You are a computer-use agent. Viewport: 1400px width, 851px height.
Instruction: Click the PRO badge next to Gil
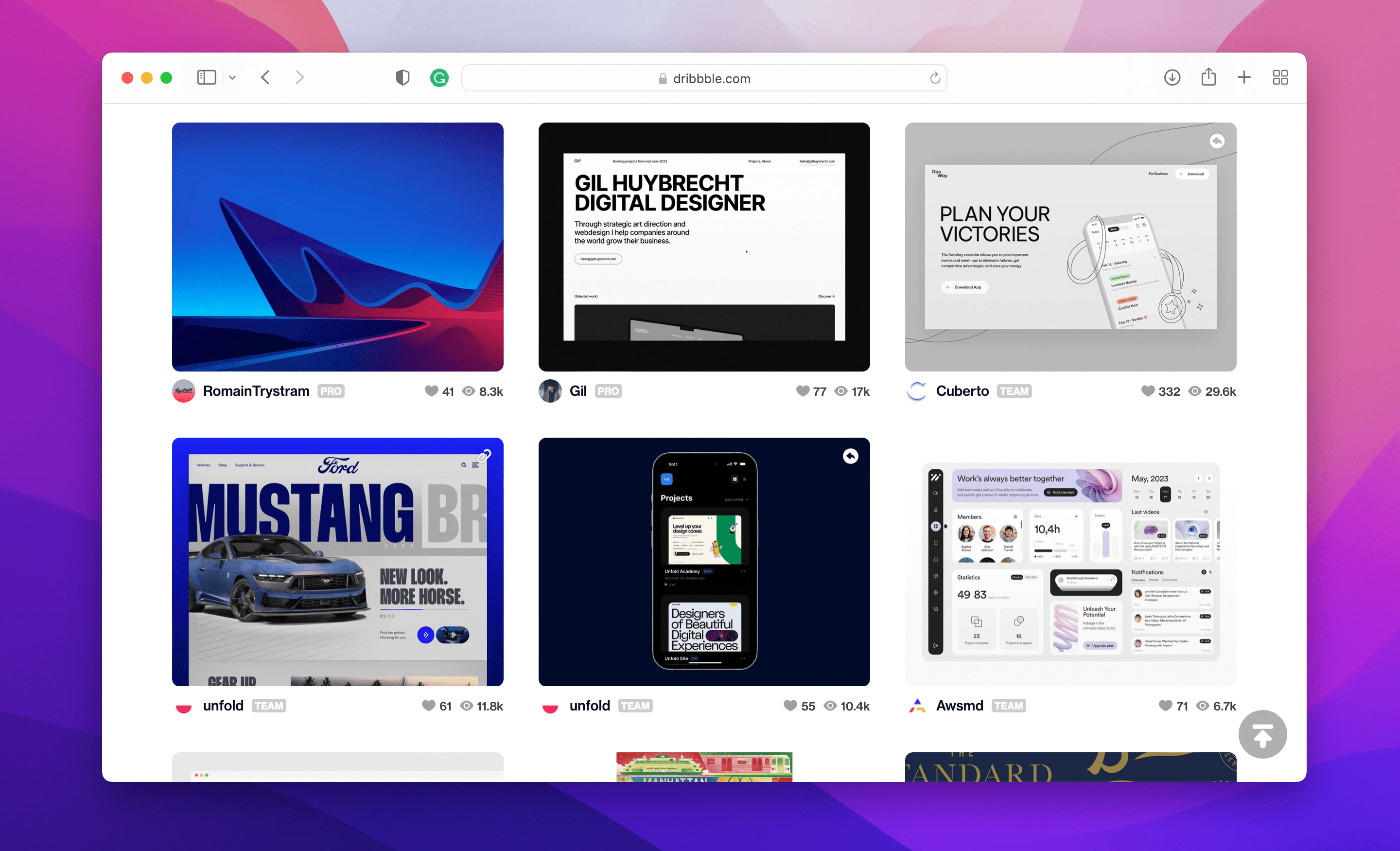coord(609,391)
